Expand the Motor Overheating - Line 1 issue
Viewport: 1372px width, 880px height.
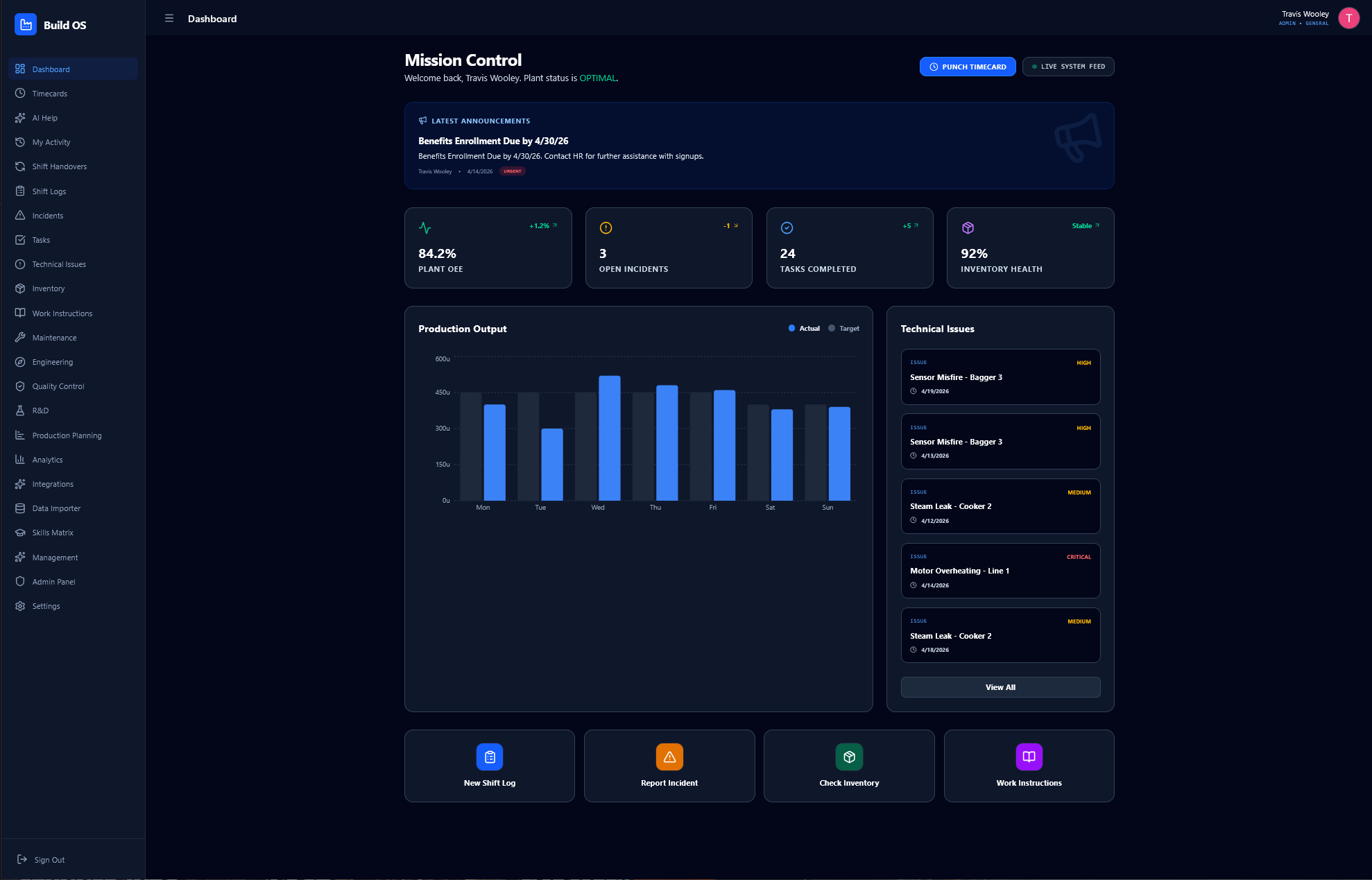(1000, 571)
